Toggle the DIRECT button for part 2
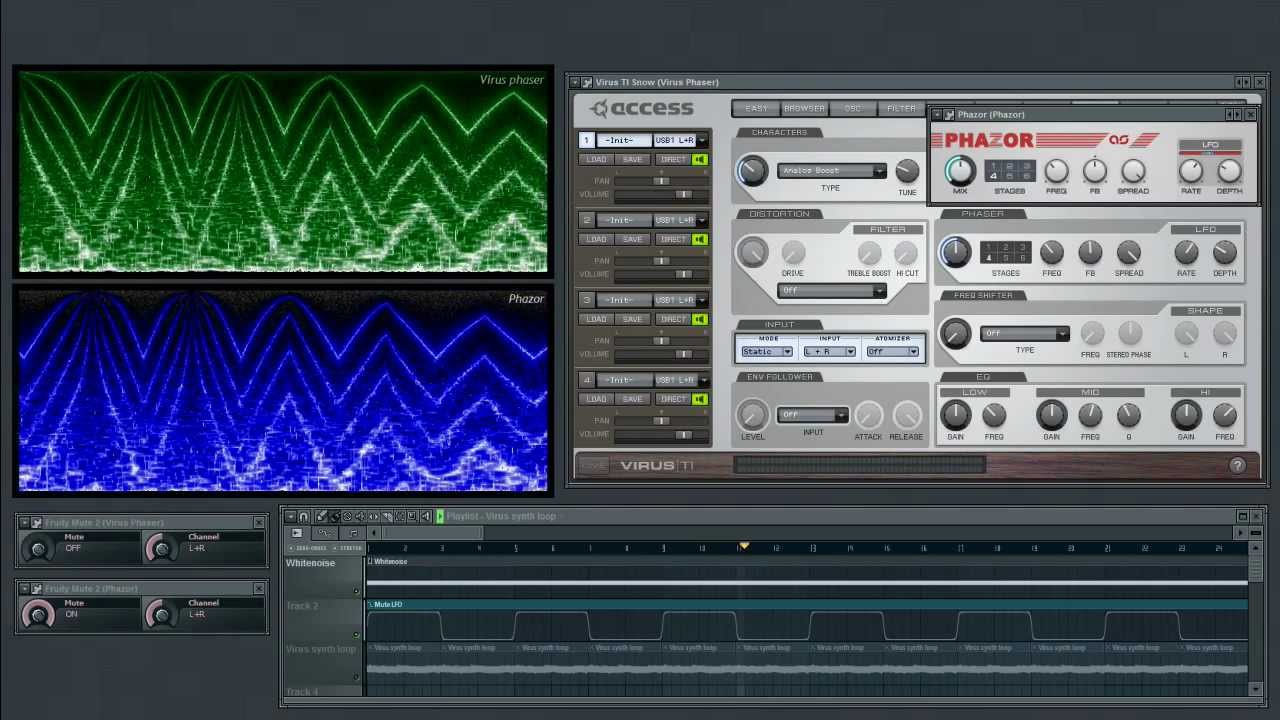The image size is (1280, 720). tap(673, 240)
